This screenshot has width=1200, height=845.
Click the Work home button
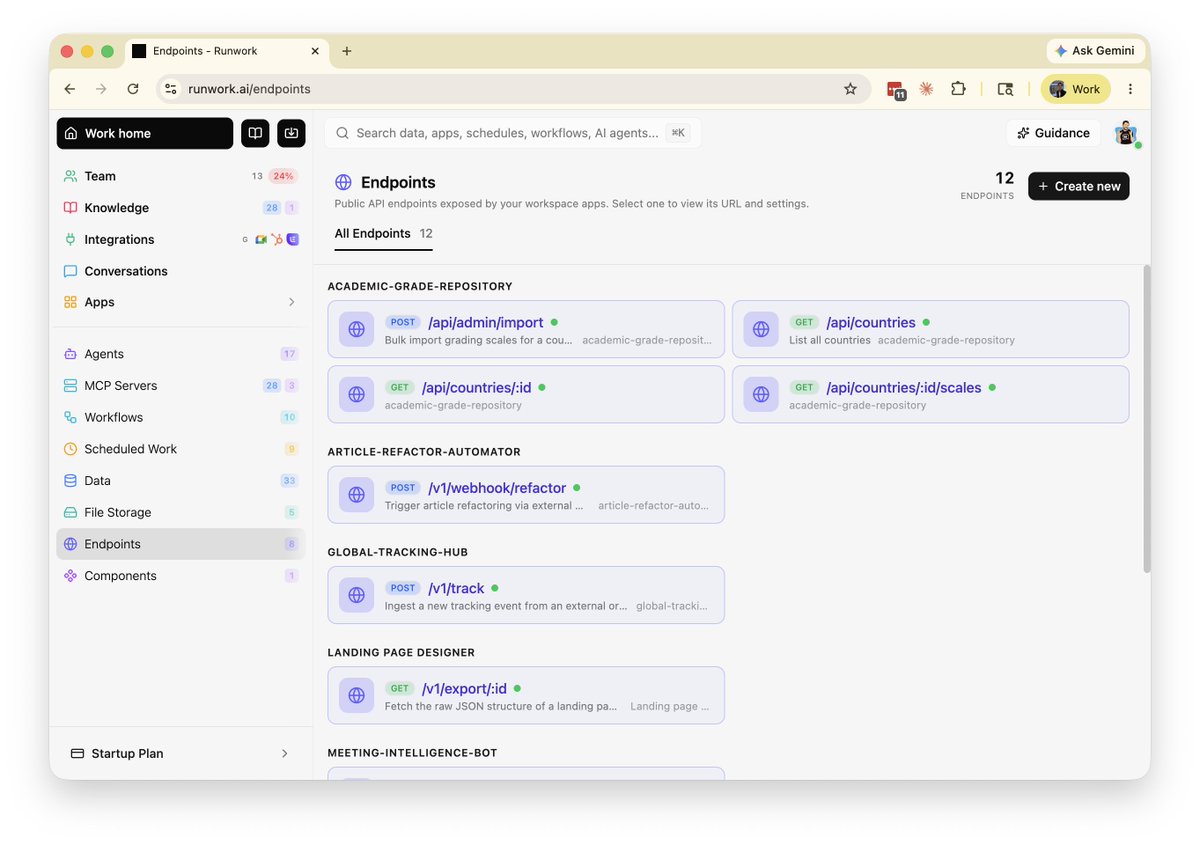(x=145, y=133)
